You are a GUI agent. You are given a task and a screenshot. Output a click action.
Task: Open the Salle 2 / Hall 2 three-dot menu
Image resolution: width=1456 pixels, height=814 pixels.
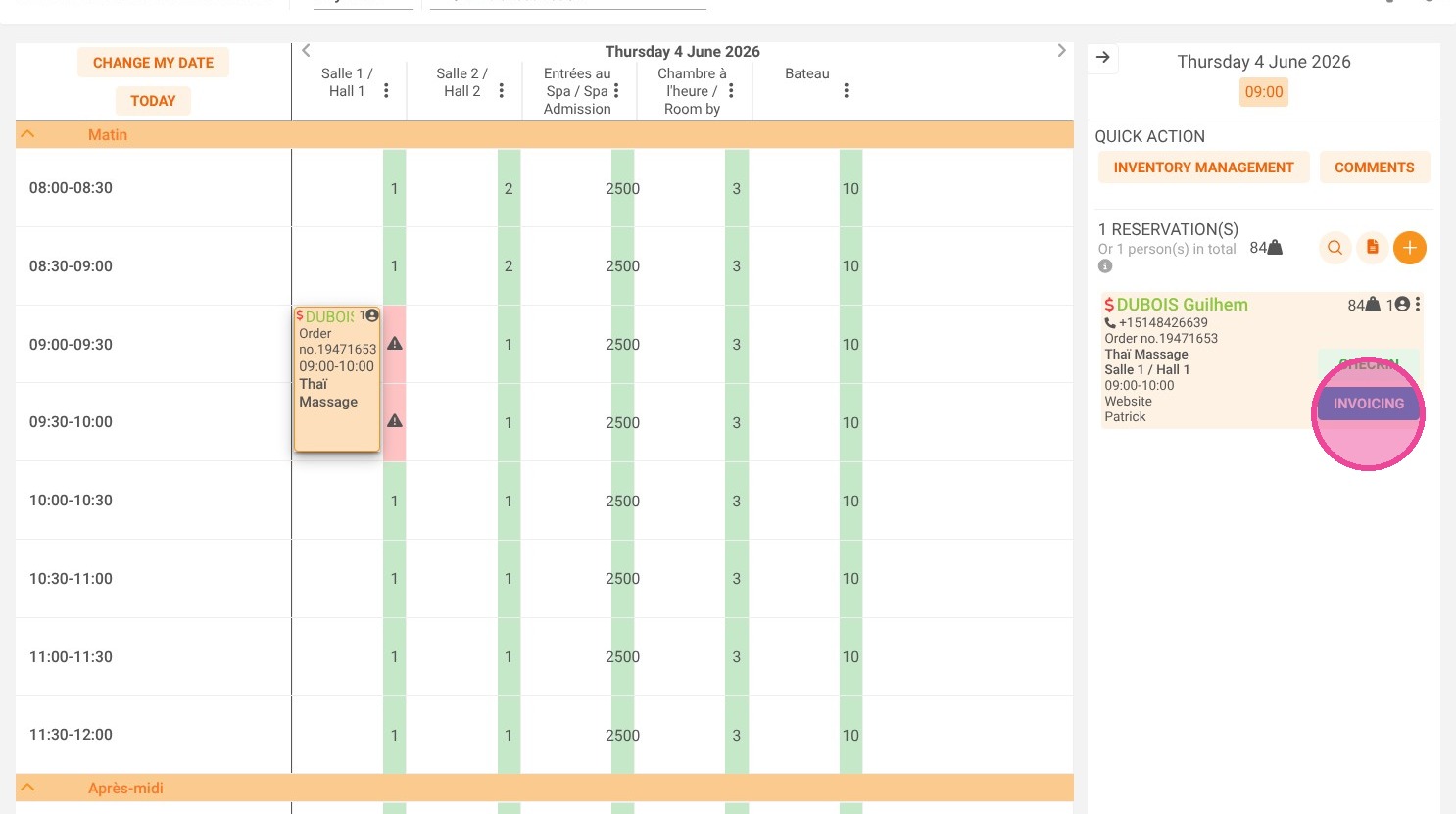tap(501, 90)
